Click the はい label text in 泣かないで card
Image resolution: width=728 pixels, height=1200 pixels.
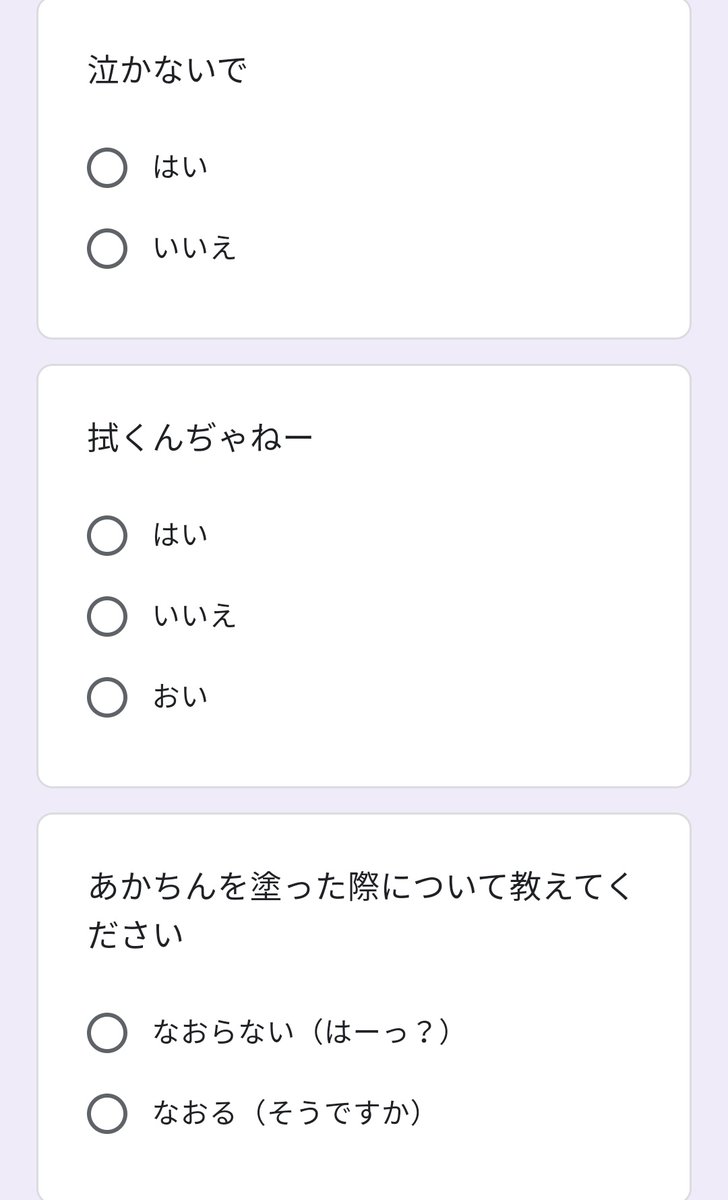coord(180,167)
